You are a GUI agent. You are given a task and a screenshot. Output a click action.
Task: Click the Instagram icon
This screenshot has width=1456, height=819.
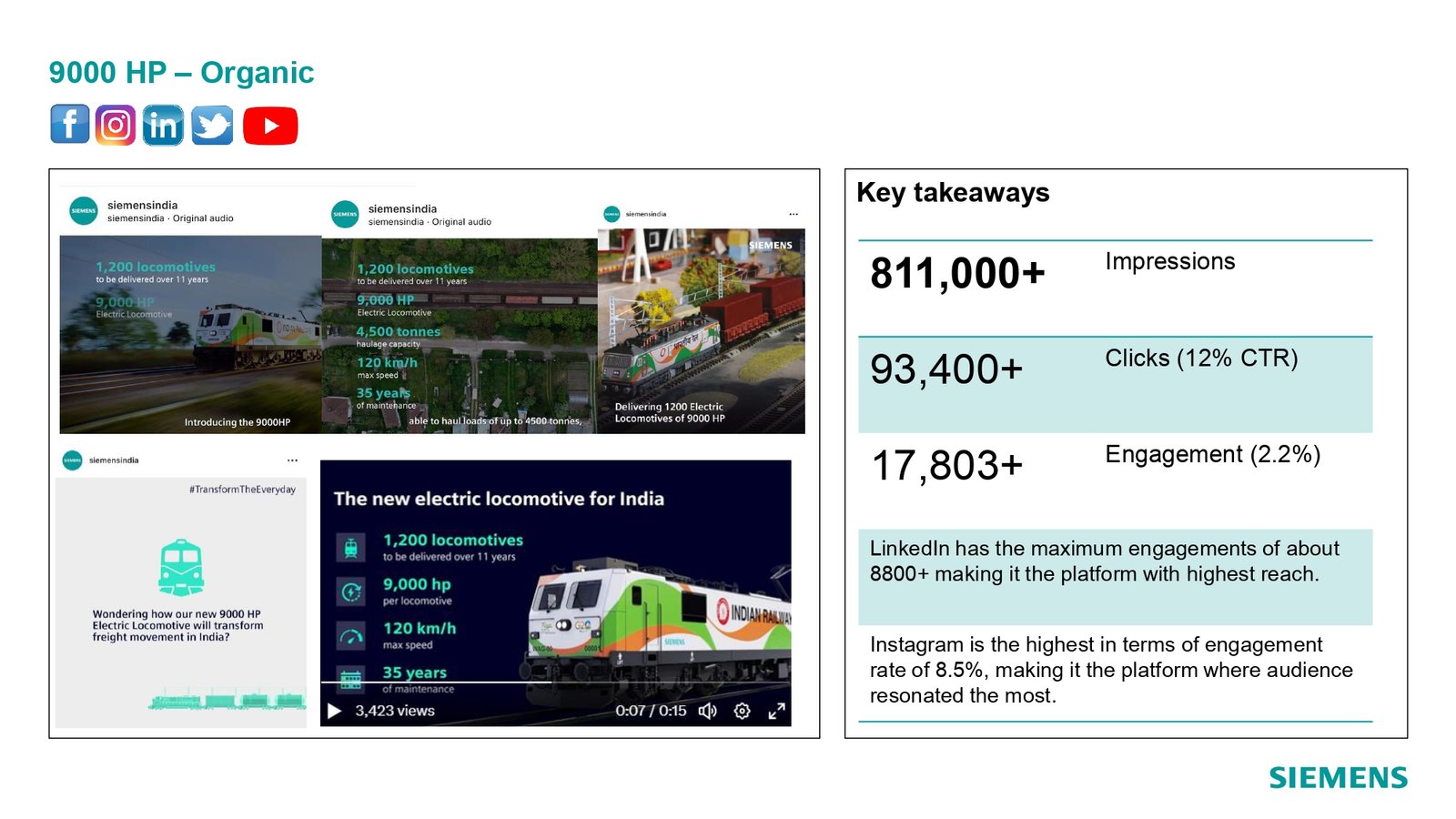point(116,125)
